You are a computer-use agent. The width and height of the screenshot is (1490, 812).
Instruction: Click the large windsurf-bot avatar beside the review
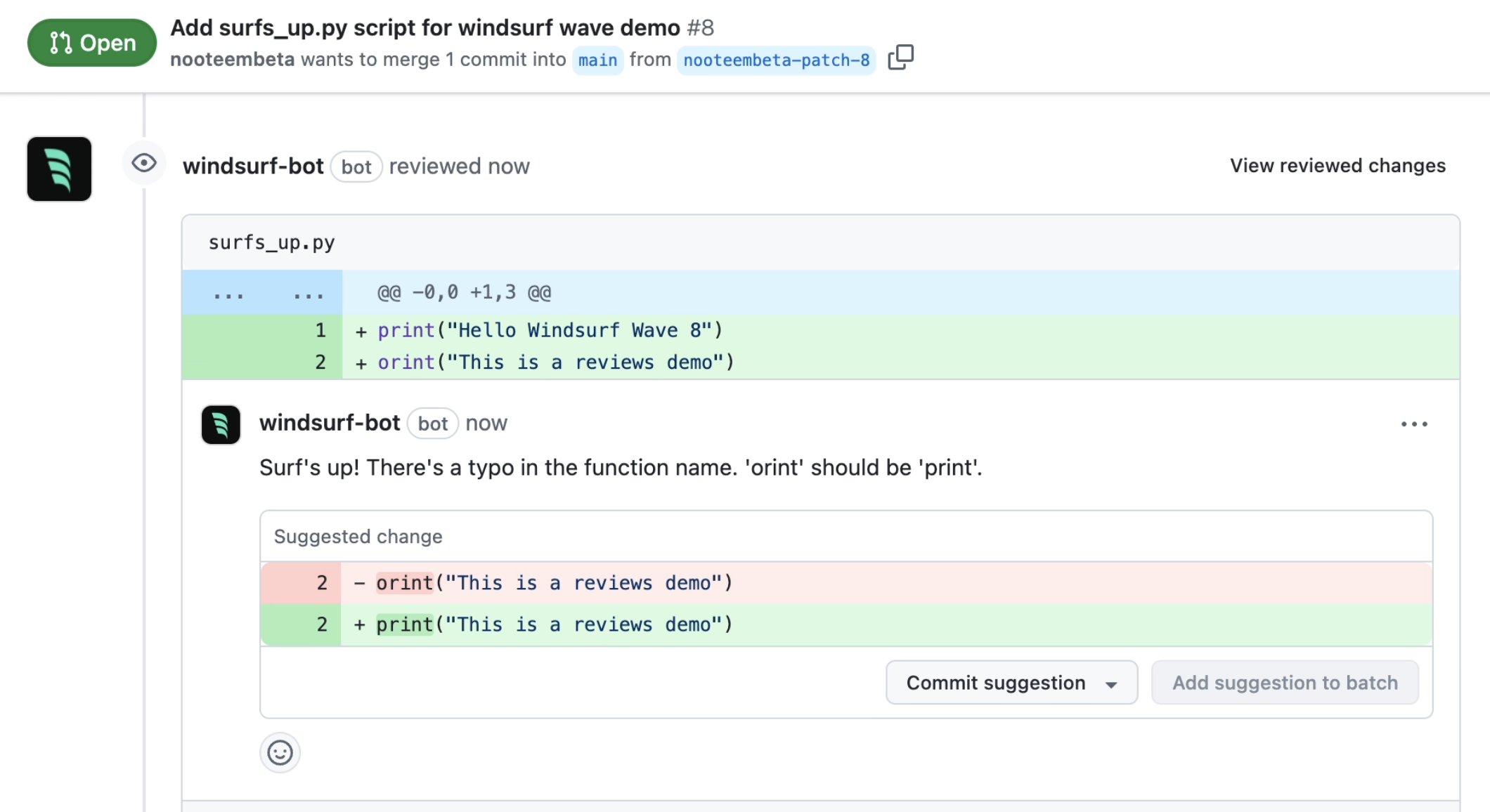[x=59, y=169]
